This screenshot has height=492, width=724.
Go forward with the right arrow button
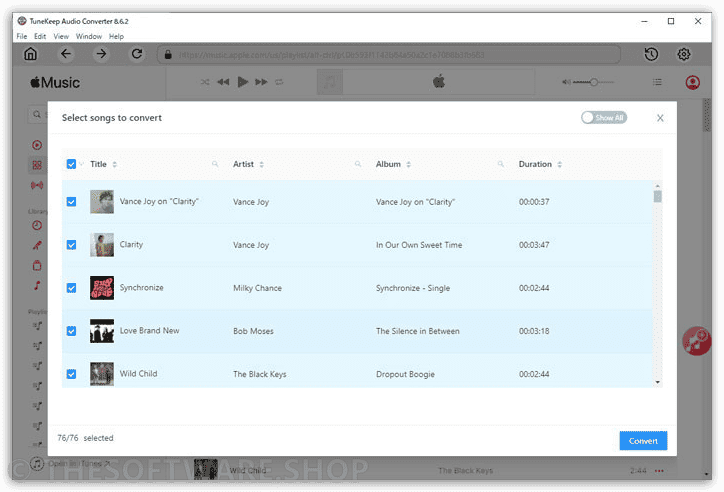pos(101,54)
